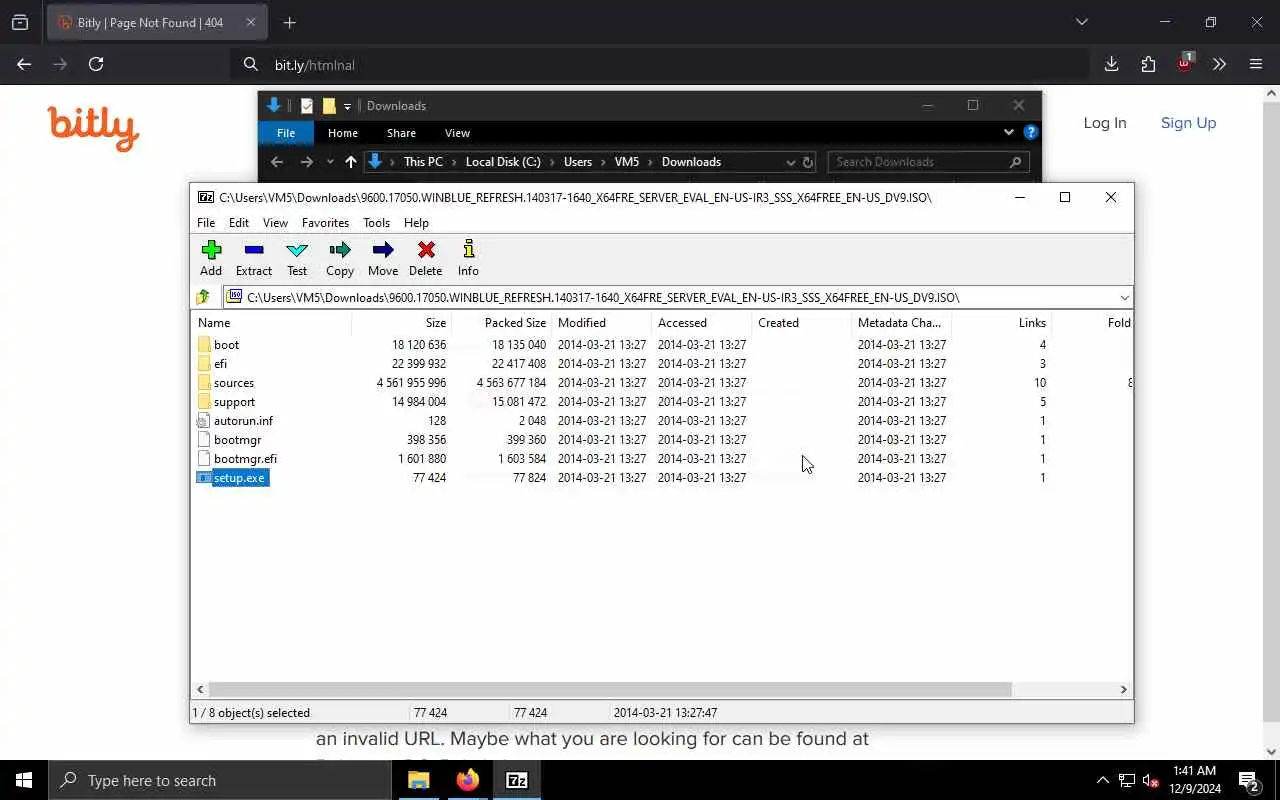
Task: Close the Bitly Page Not Found tab
Action: [x=250, y=22]
